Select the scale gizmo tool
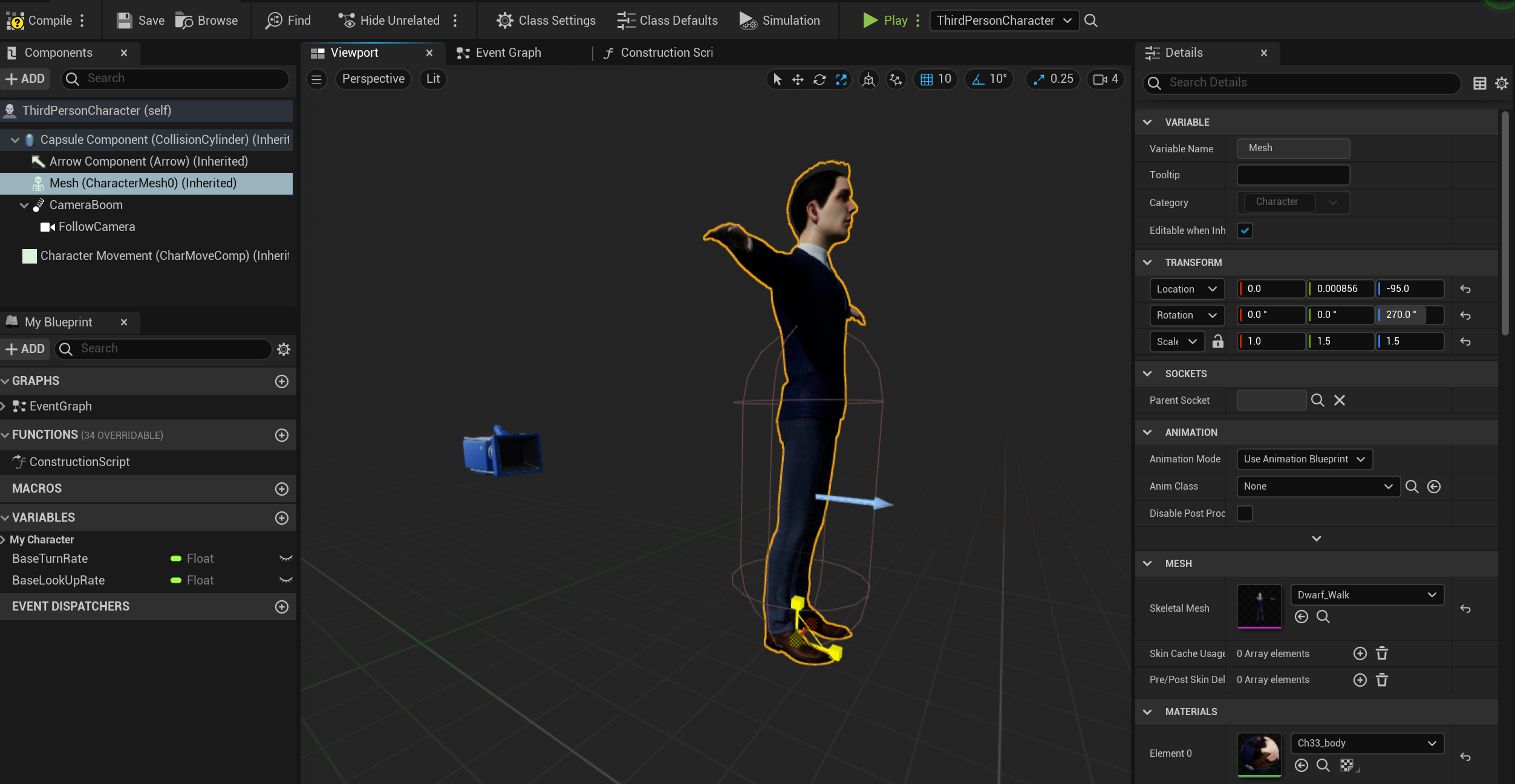 841,79
